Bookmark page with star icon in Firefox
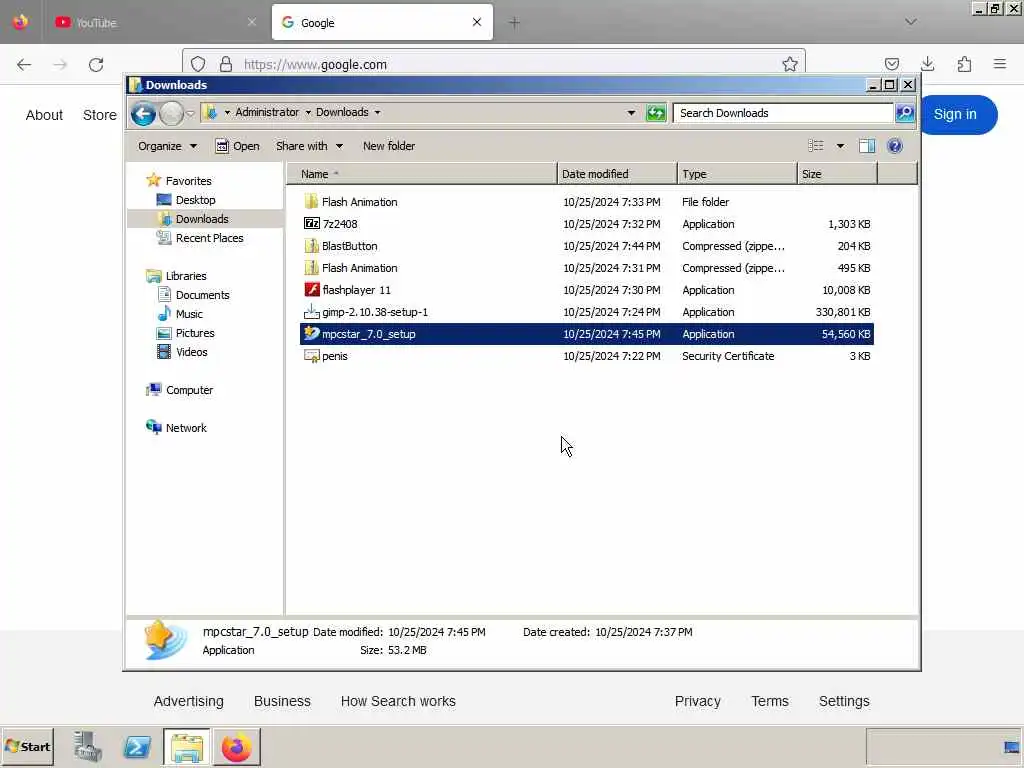This screenshot has width=1024, height=768. (x=790, y=64)
